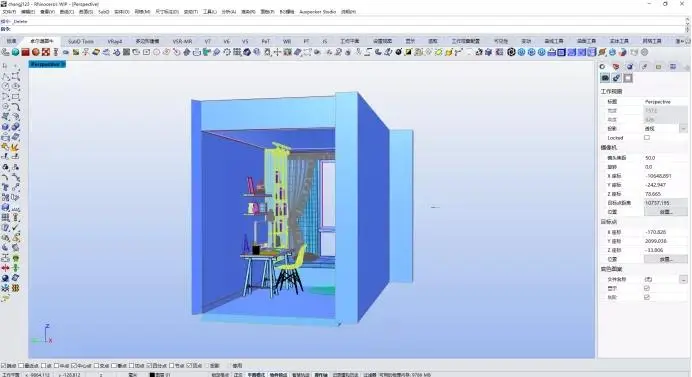Click the orange-red sphere toolbar icon

click(36, 52)
